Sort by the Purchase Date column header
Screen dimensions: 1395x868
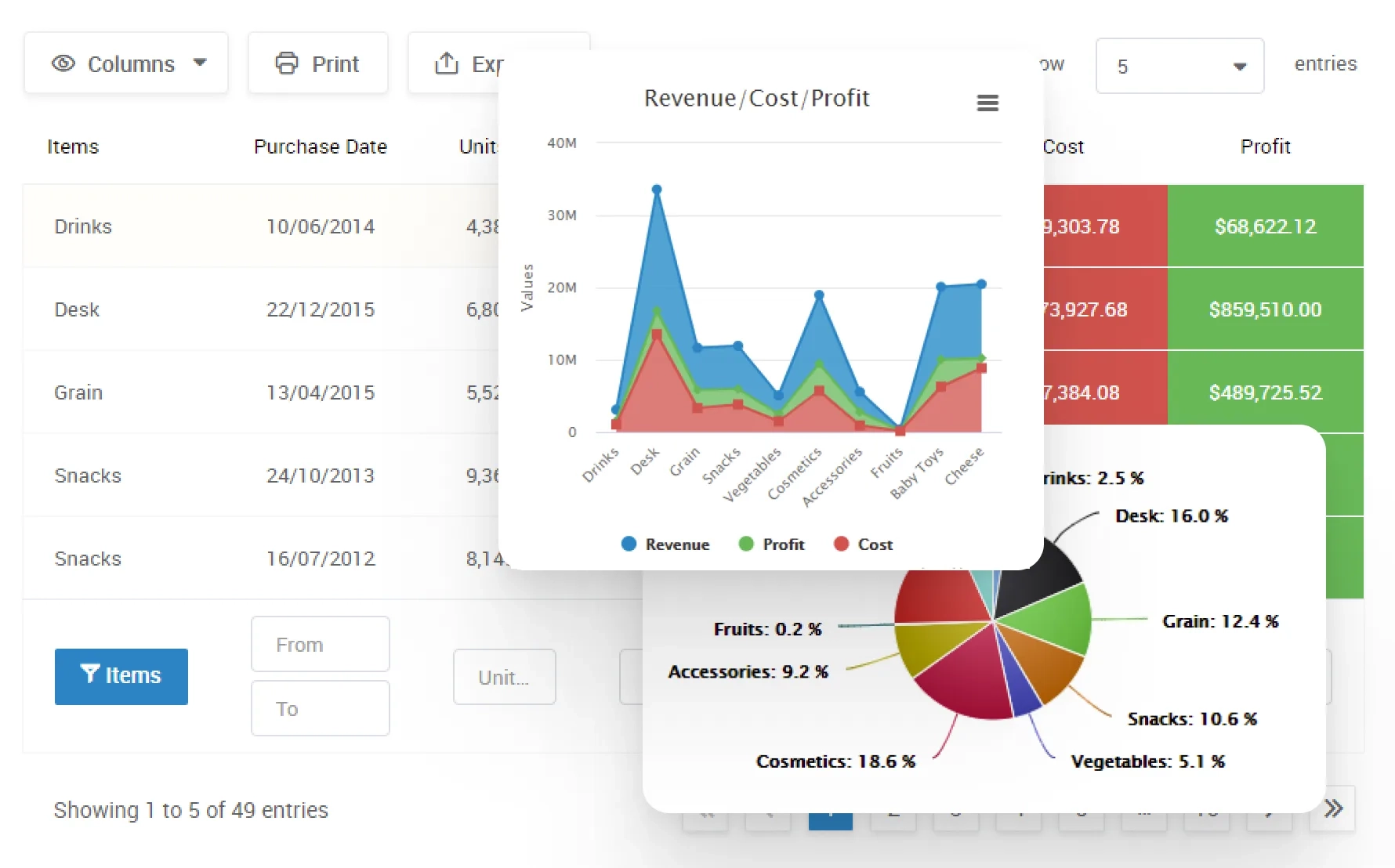(321, 146)
